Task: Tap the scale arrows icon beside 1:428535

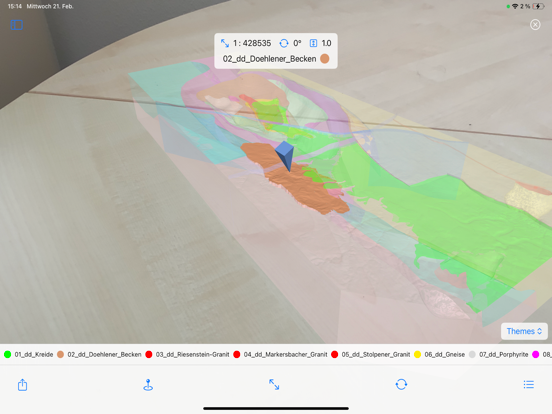Action: click(225, 43)
